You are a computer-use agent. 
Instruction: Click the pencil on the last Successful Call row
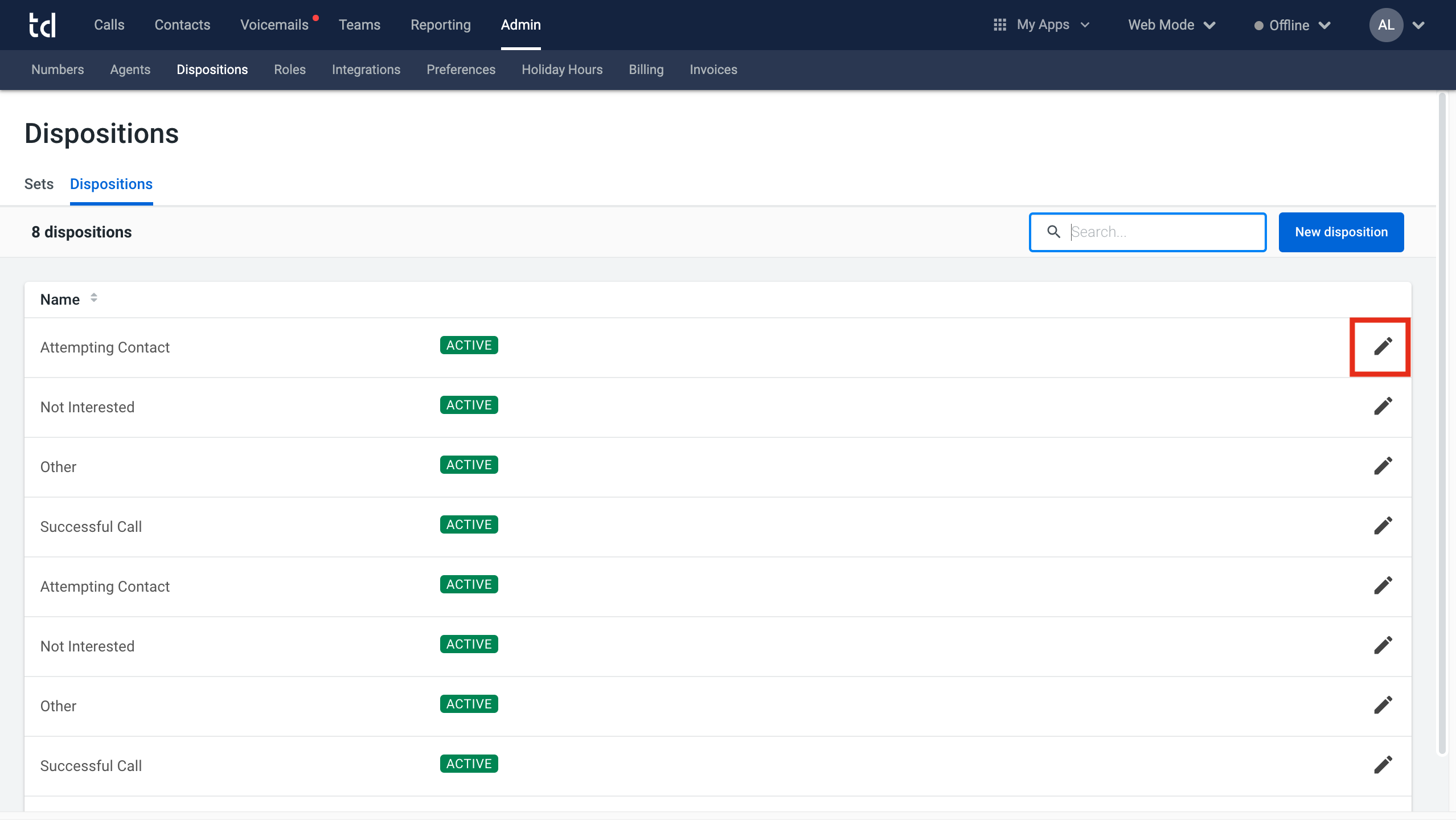(1383, 765)
